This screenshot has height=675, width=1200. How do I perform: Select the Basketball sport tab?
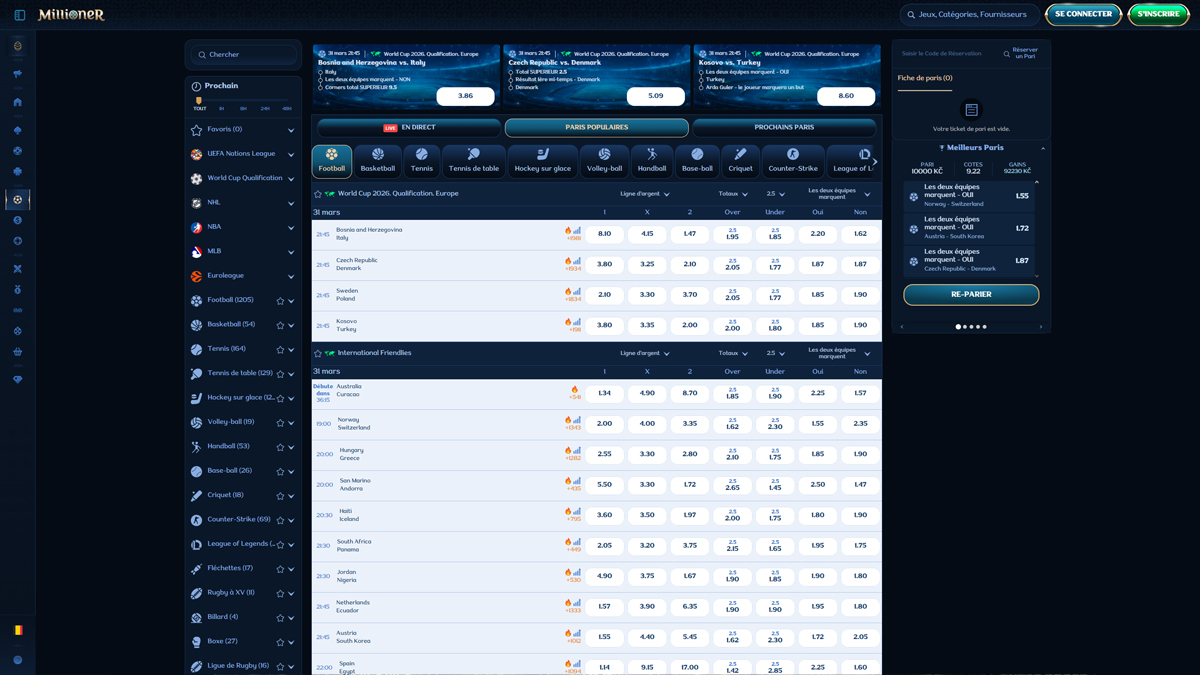click(378, 162)
